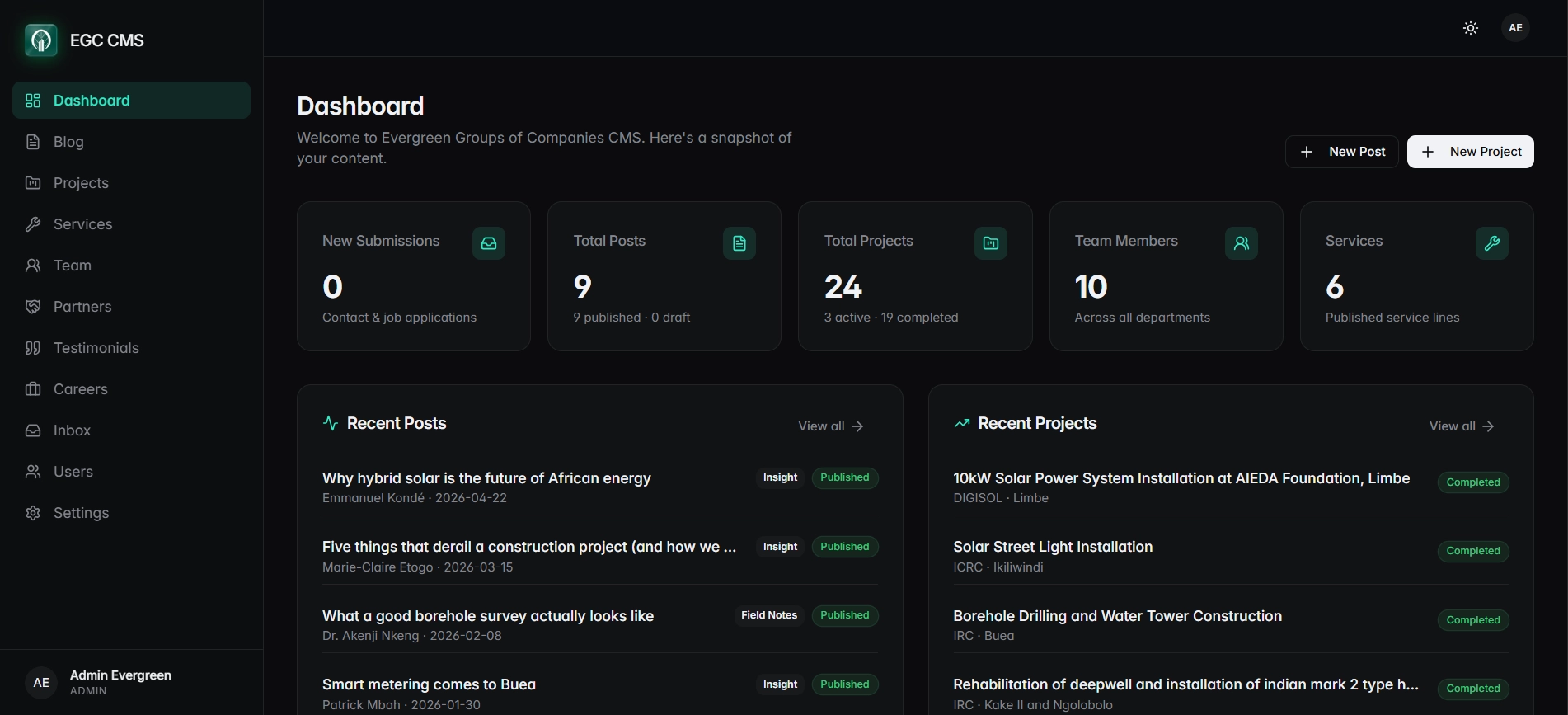Click the Users icon in sidebar
The image size is (1568, 715).
click(x=33, y=472)
